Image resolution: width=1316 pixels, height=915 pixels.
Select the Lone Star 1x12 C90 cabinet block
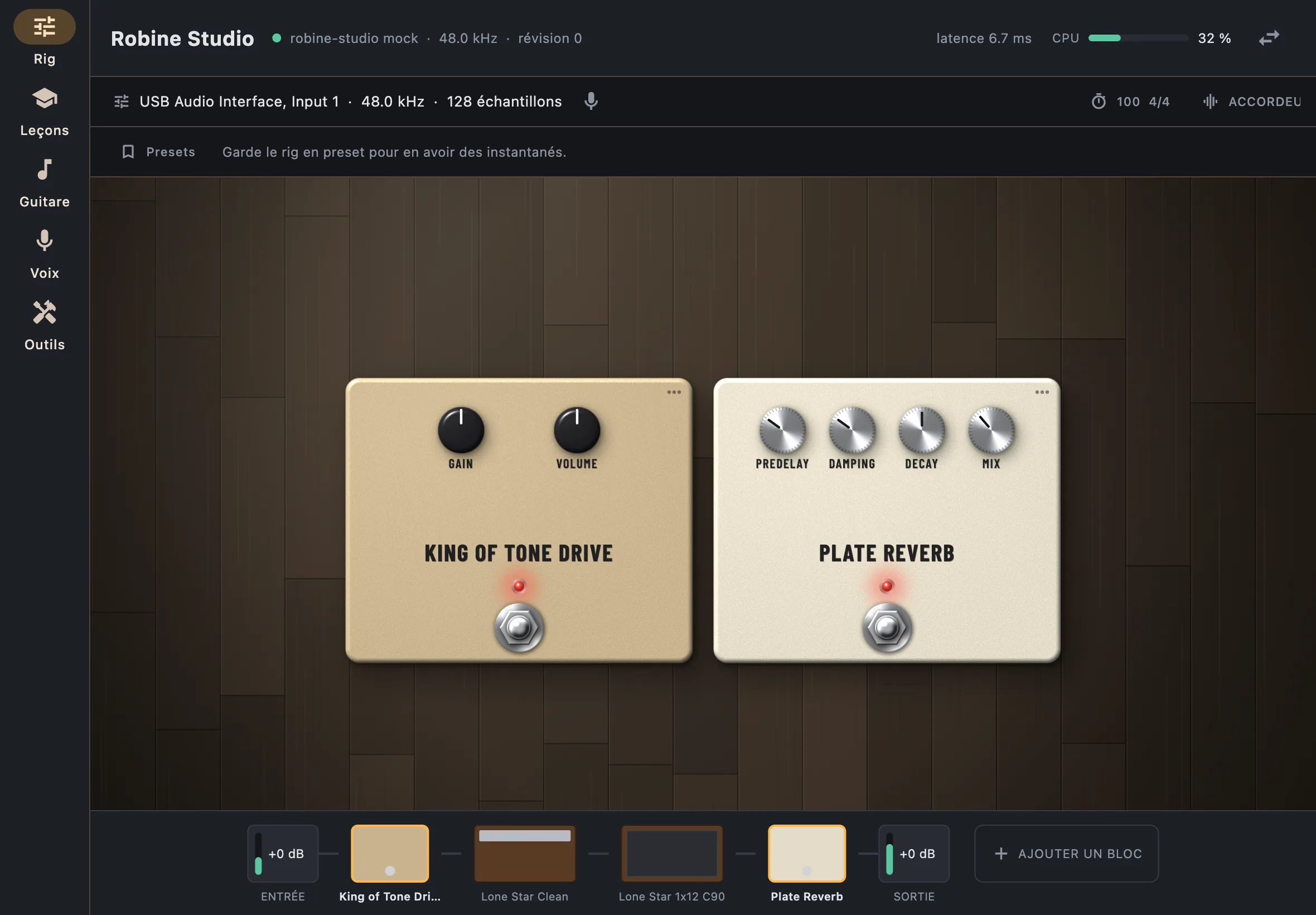tap(671, 854)
